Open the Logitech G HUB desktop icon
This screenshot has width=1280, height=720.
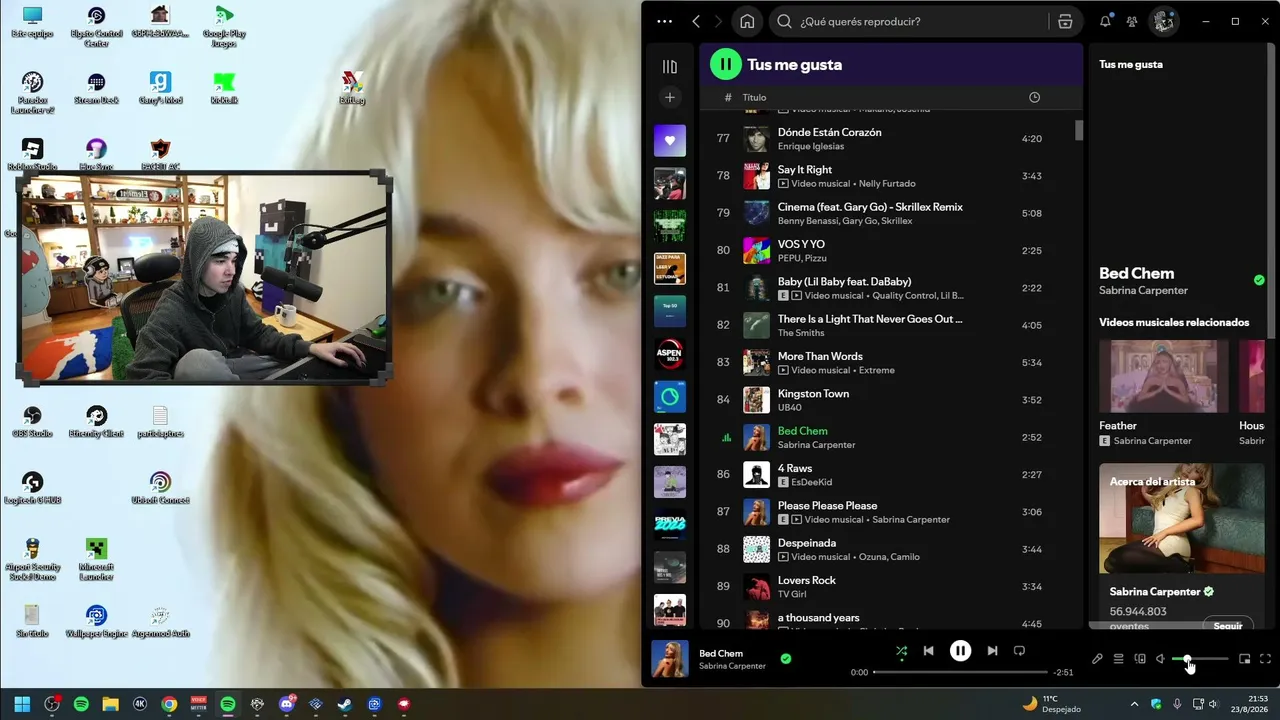(32, 488)
